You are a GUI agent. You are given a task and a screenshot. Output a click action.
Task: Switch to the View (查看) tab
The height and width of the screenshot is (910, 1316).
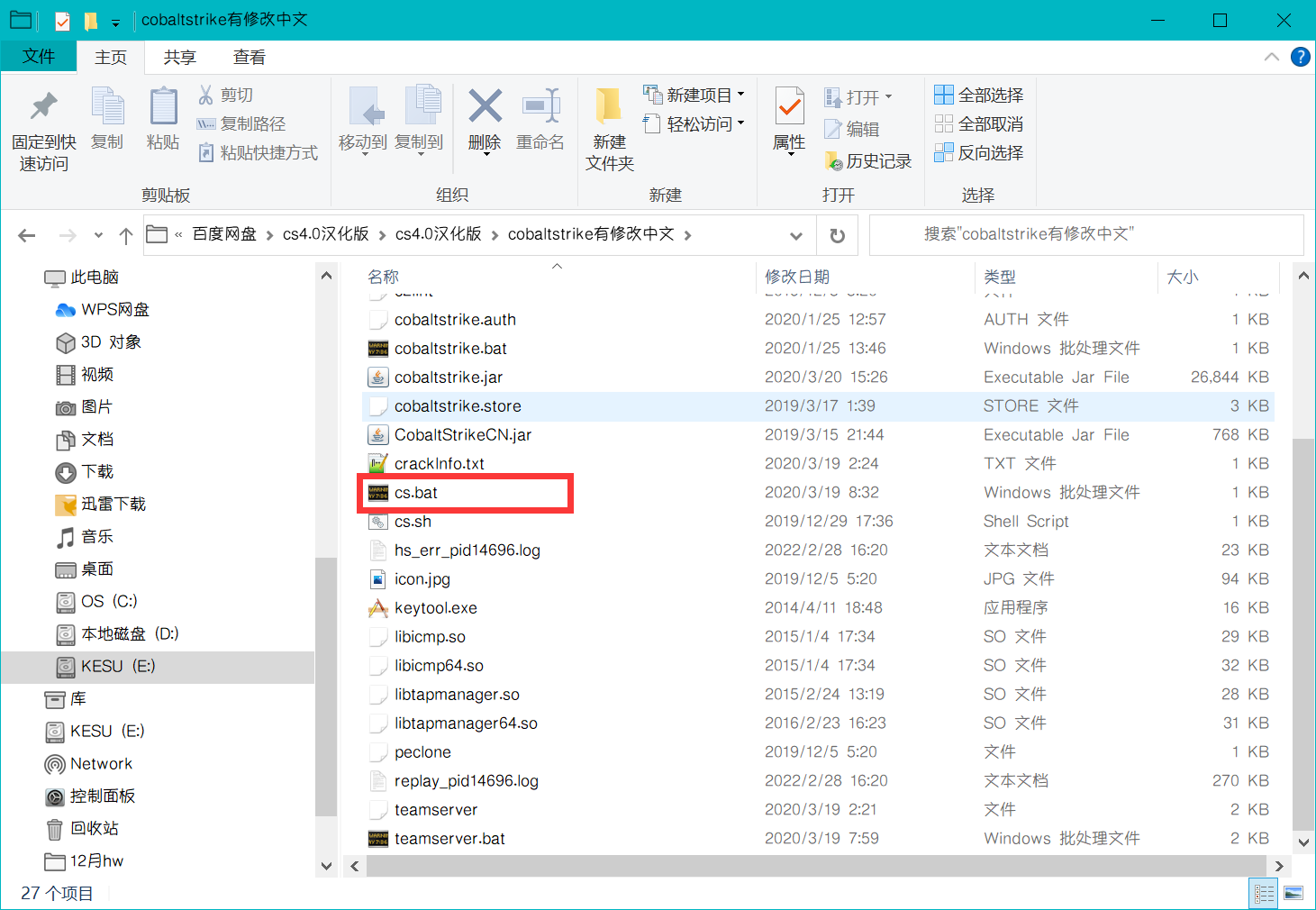pos(250,57)
